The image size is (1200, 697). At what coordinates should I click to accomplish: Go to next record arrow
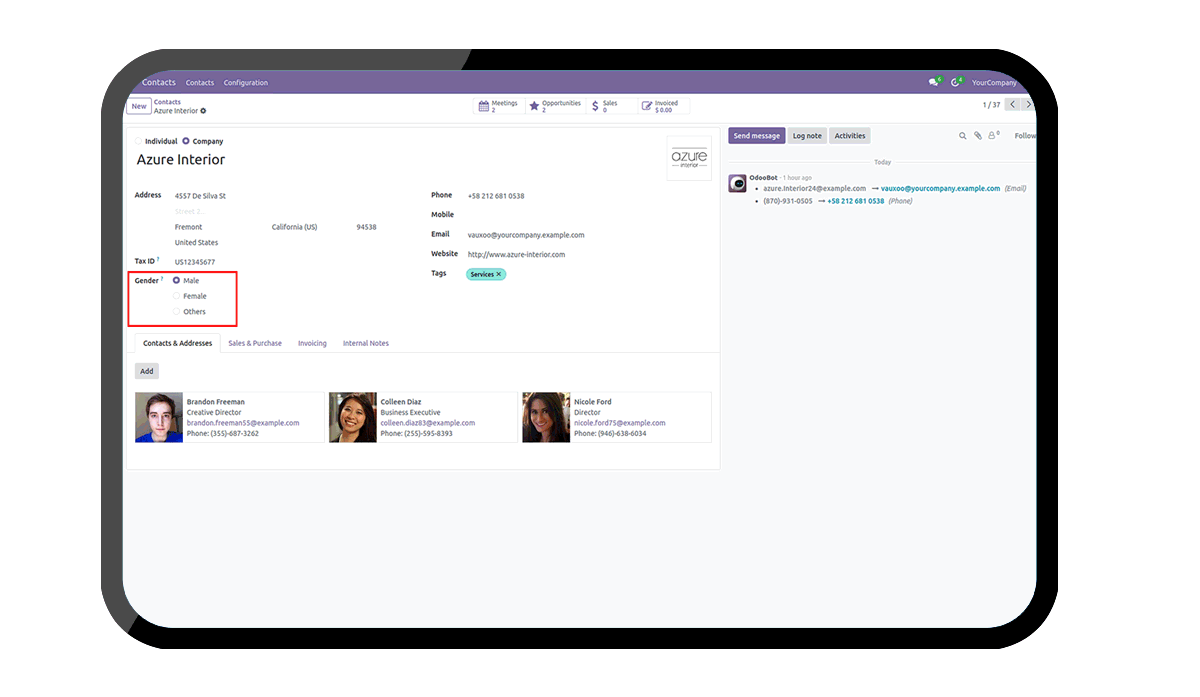tap(1028, 104)
